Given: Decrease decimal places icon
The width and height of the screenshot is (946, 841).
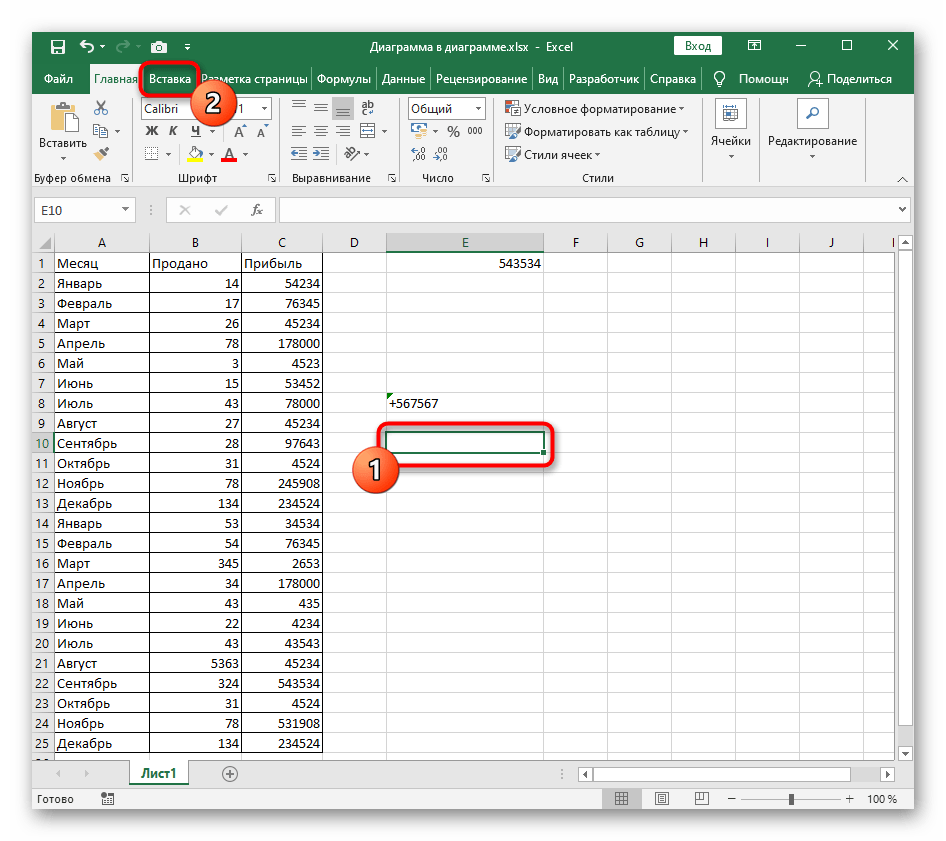Looking at the screenshot, I should pos(441,154).
